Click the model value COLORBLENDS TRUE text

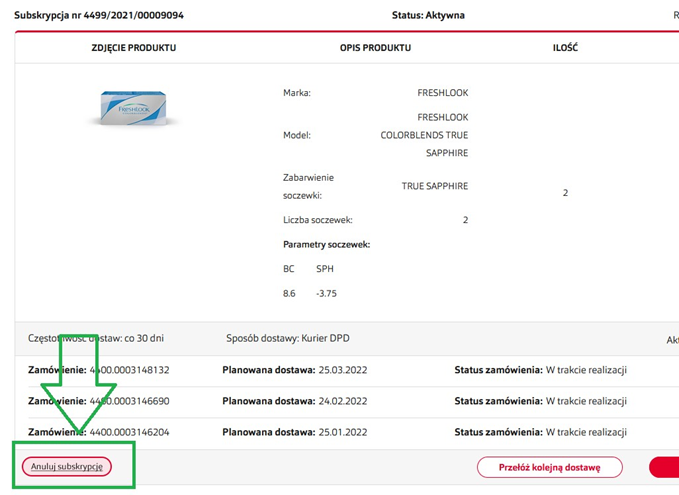[x=424, y=135]
